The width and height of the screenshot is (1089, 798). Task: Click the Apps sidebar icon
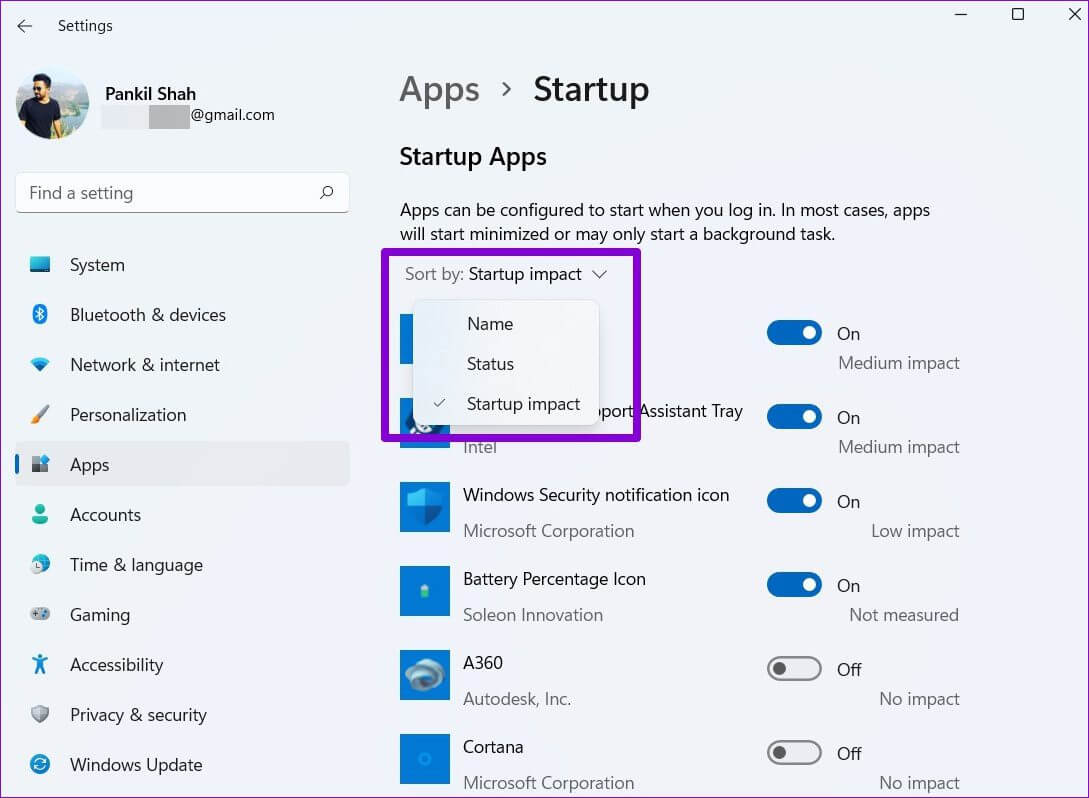(x=40, y=464)
